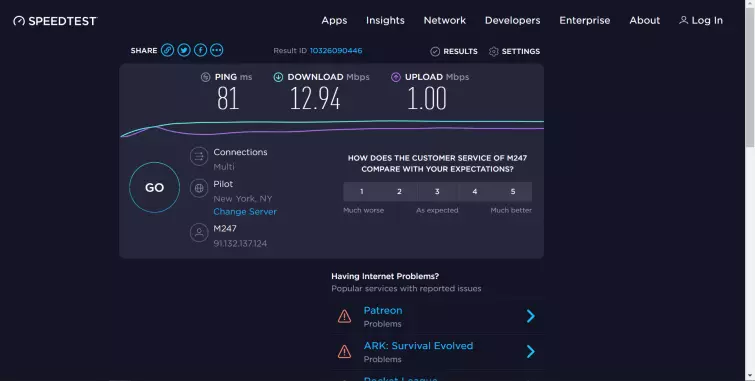The height and width of the screenshot is (381, 755).
Task: Open the About menu
Action: pyautogui.click(x=644, y=20)
